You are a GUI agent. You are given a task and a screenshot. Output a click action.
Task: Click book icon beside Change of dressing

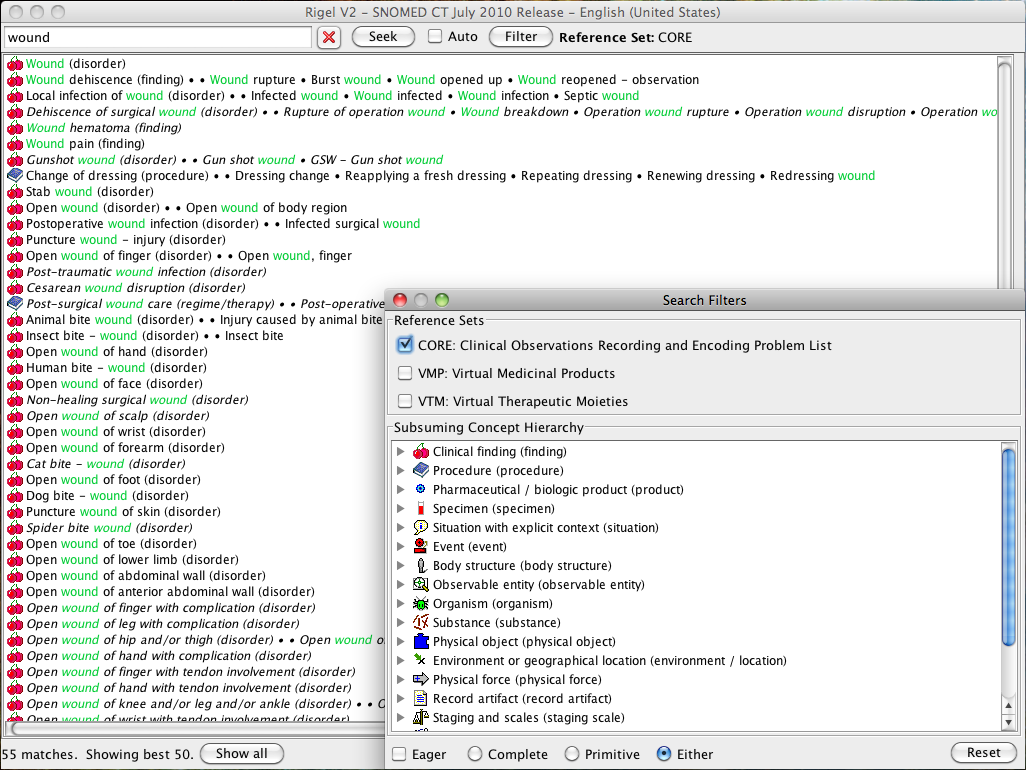(x=15, y=175)
